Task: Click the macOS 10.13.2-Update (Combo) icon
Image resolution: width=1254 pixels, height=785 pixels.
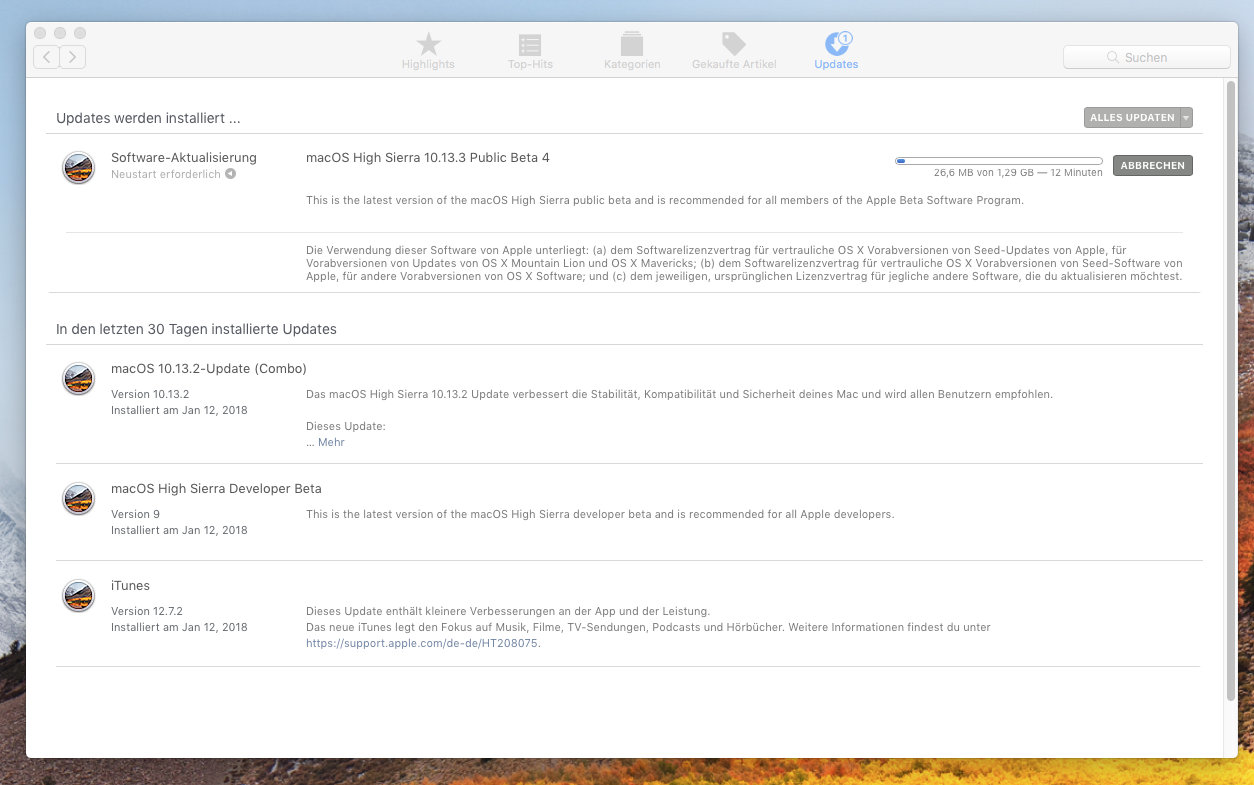Action: 78,379
